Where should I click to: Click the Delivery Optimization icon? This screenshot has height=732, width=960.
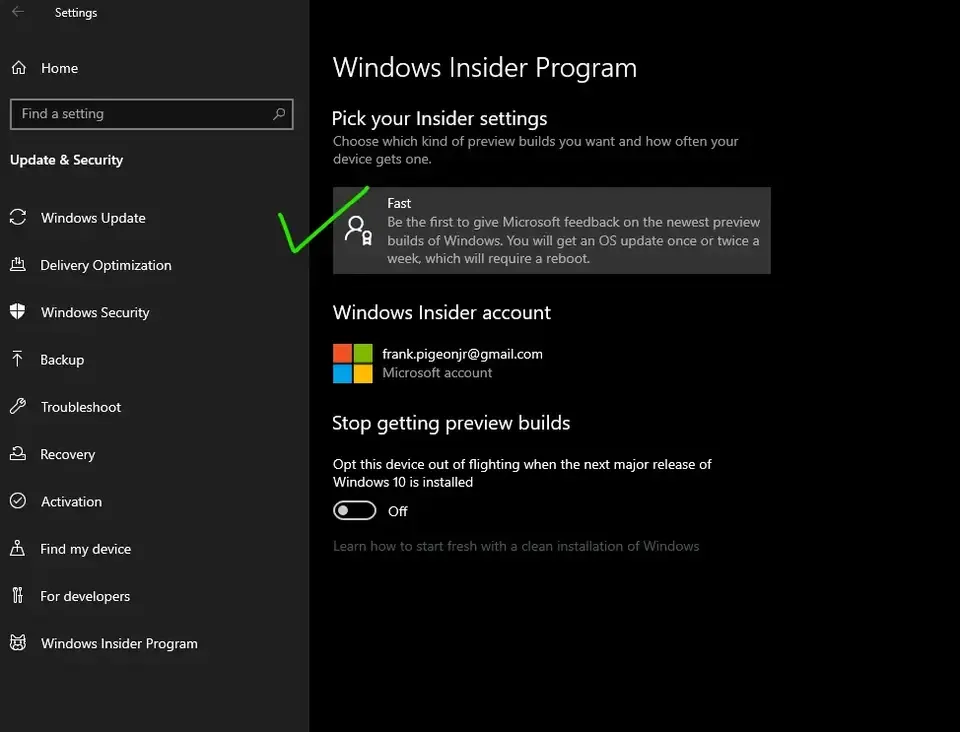pyautogui.click(x=18, y=265)
